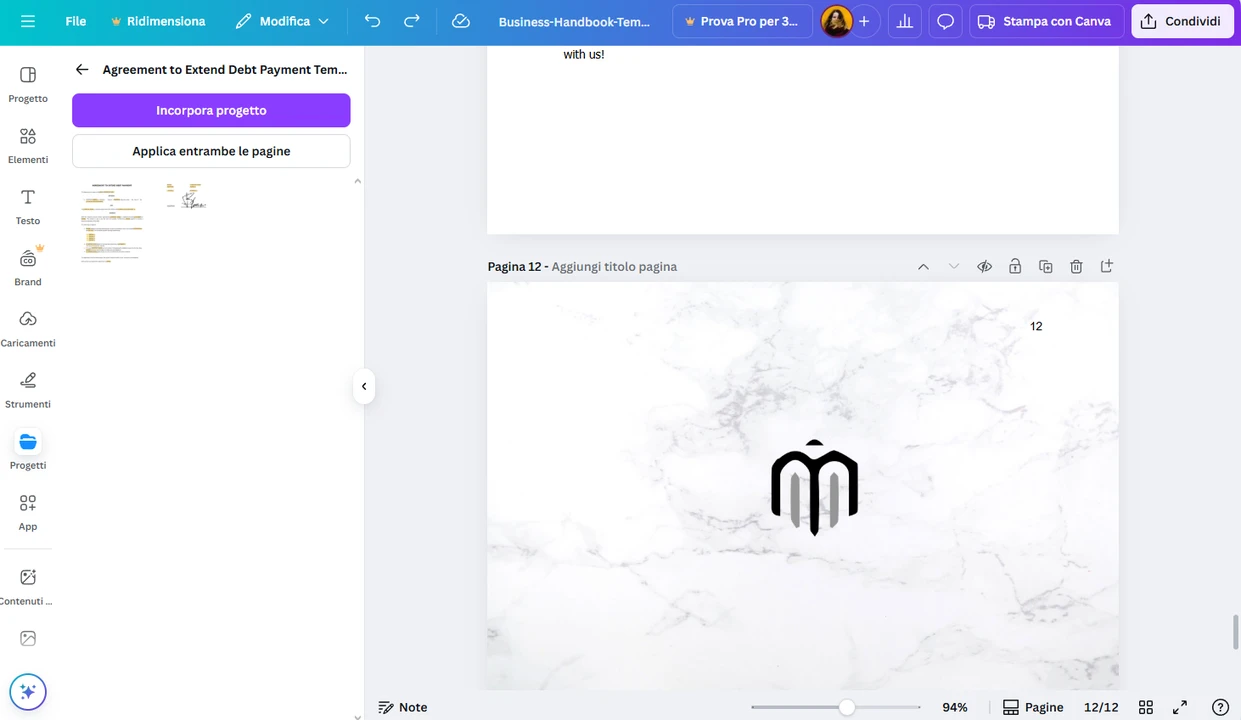The image size is (1241, 720).
Task: Open the Strumenti sidebar tab
Action: [x=28, y=390]
